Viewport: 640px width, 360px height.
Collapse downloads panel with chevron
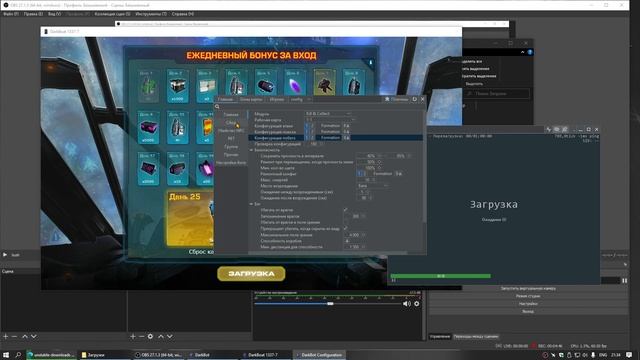(522, 52)
